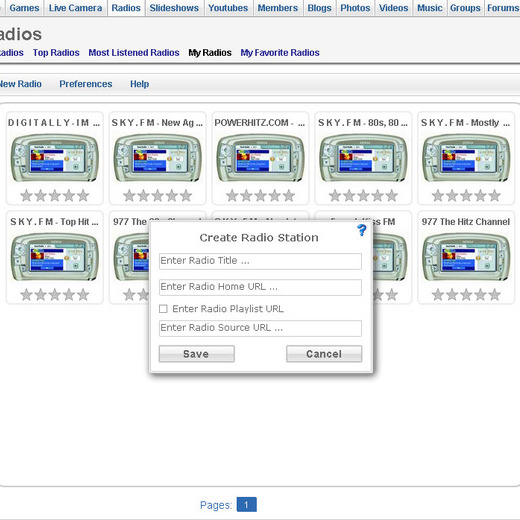Open the Groups tab
Image resolution: width=520 pixels, height=520 pixels.
tap(465, 8)
